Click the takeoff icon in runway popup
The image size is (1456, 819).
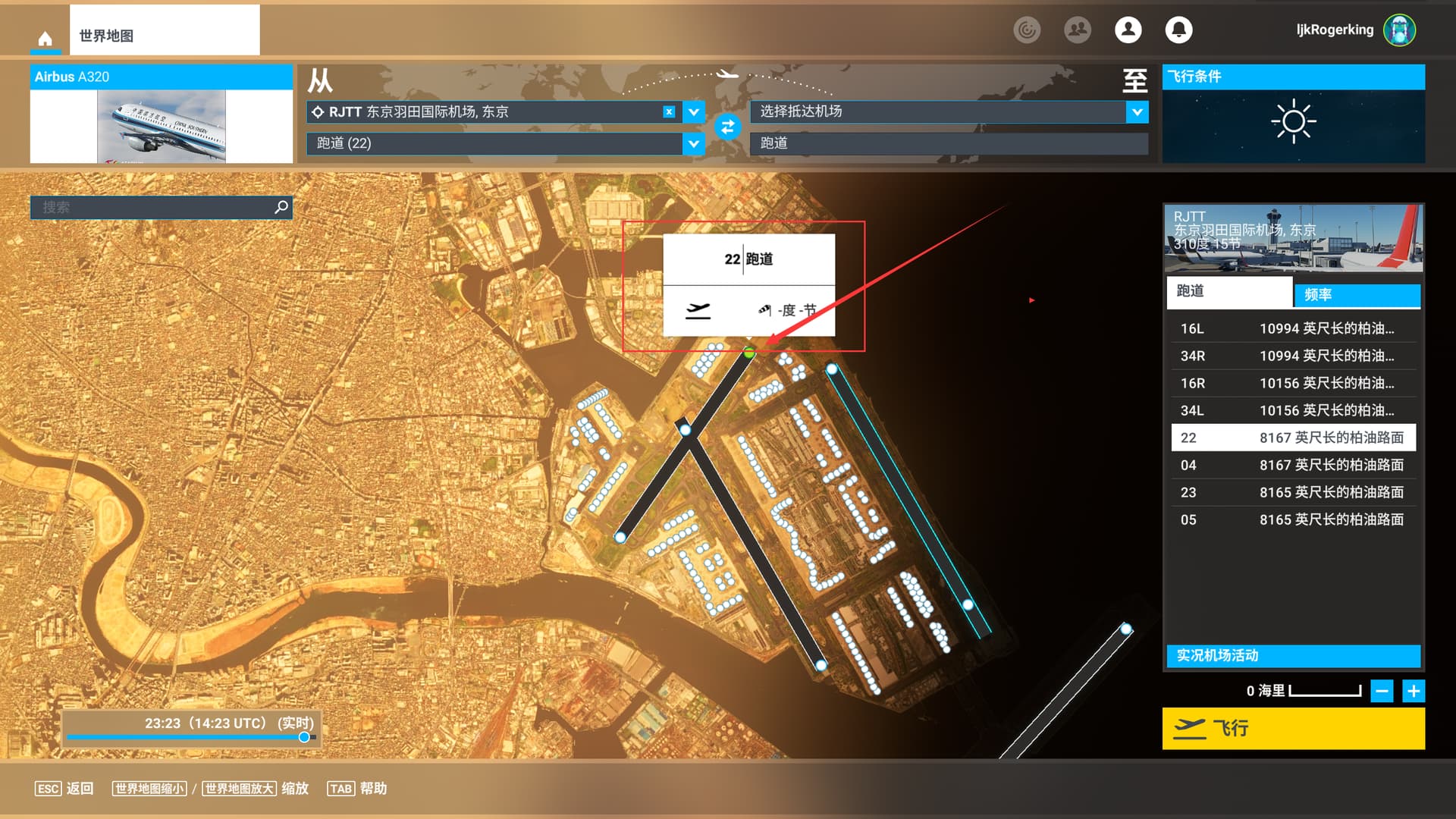tap(698, 310)
